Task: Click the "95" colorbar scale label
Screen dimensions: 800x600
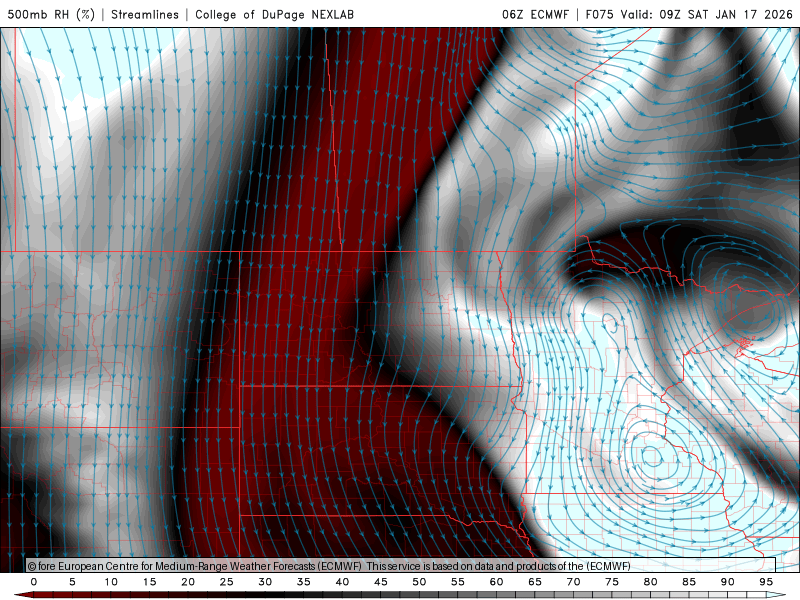Action: click(x=766, y=582)
